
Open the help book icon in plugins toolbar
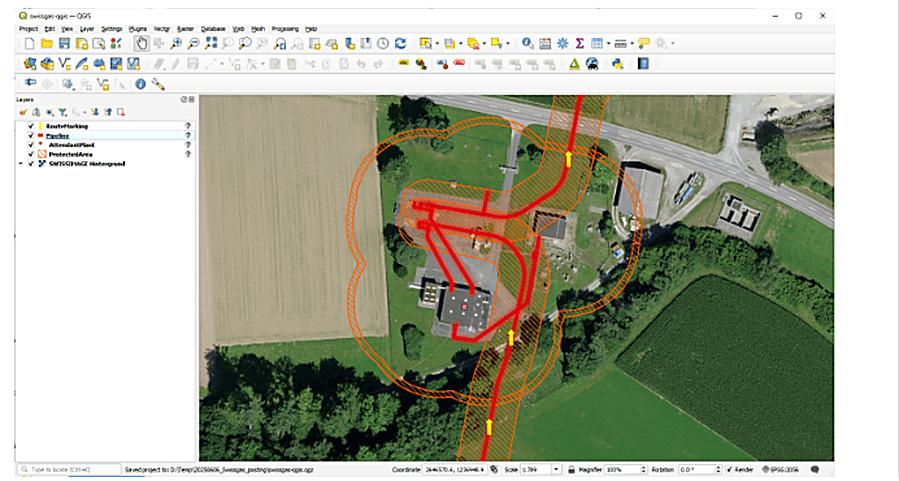[x=643, y=64]
